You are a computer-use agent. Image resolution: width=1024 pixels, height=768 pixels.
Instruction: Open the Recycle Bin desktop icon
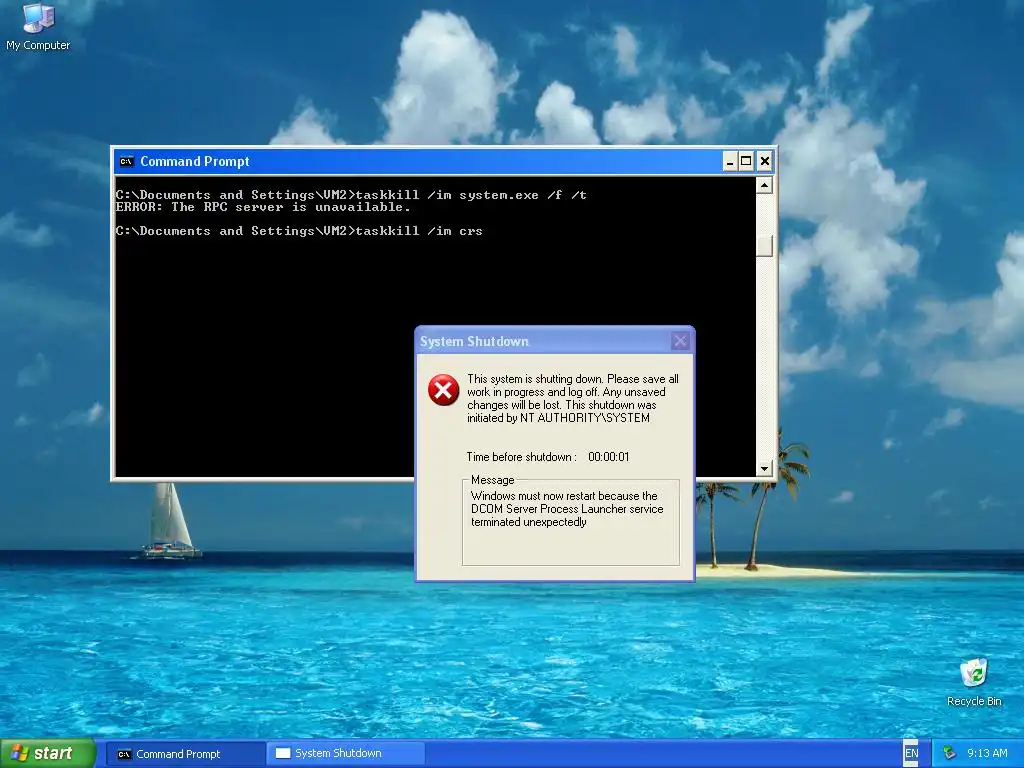pos(974,682)
